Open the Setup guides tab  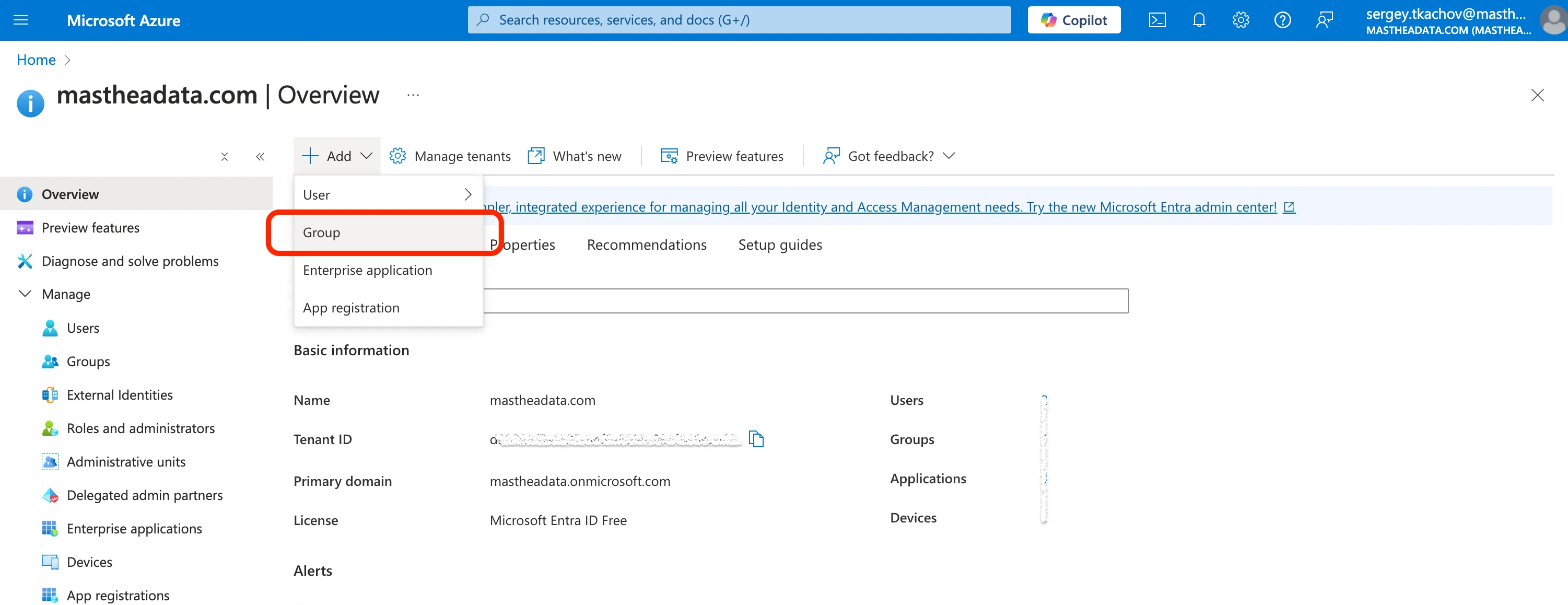[780, 245]
